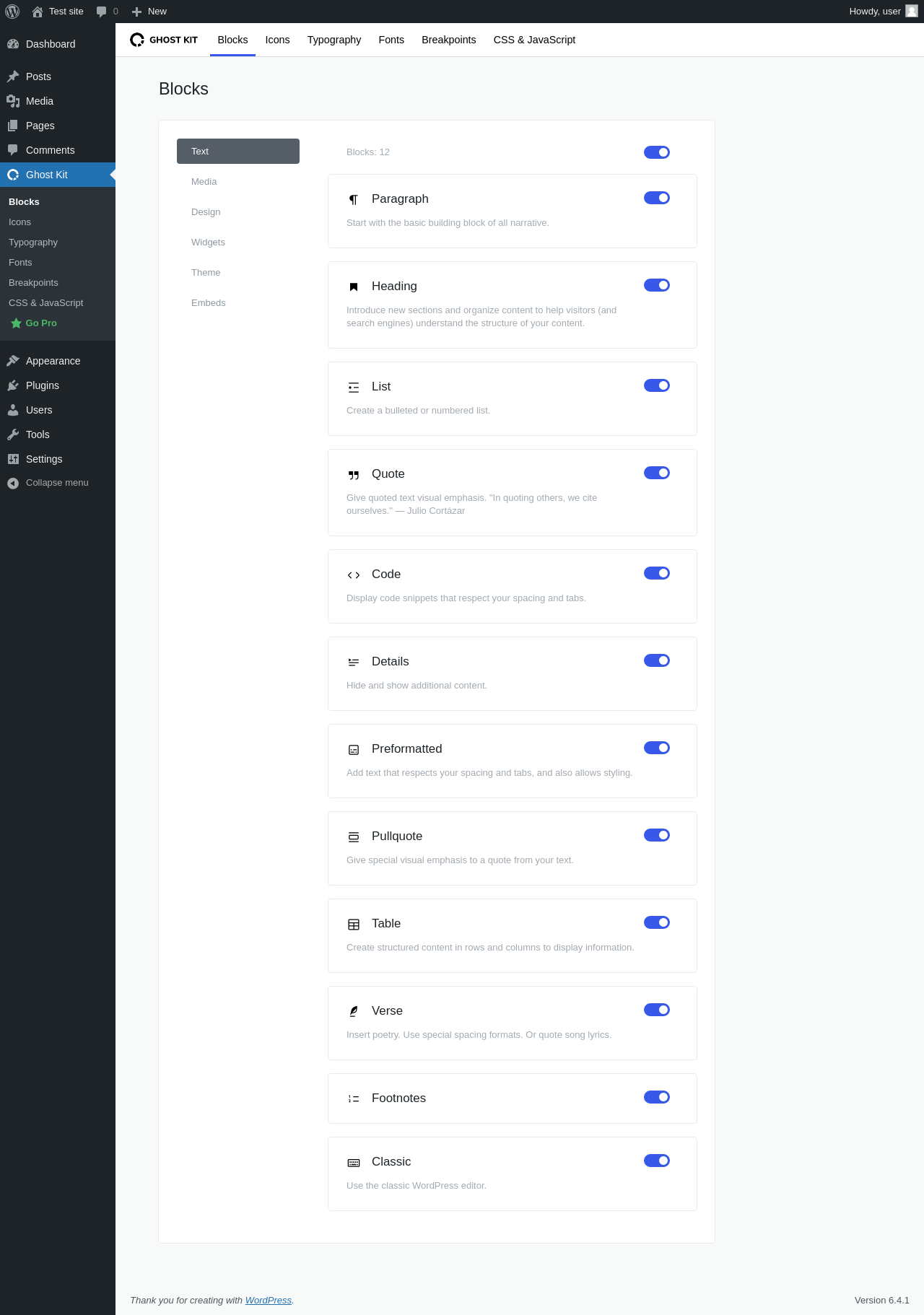This screenshot has height=1315, width=924.
Task: Click the Go Pro star icon
Action: [x=16, y=323]
